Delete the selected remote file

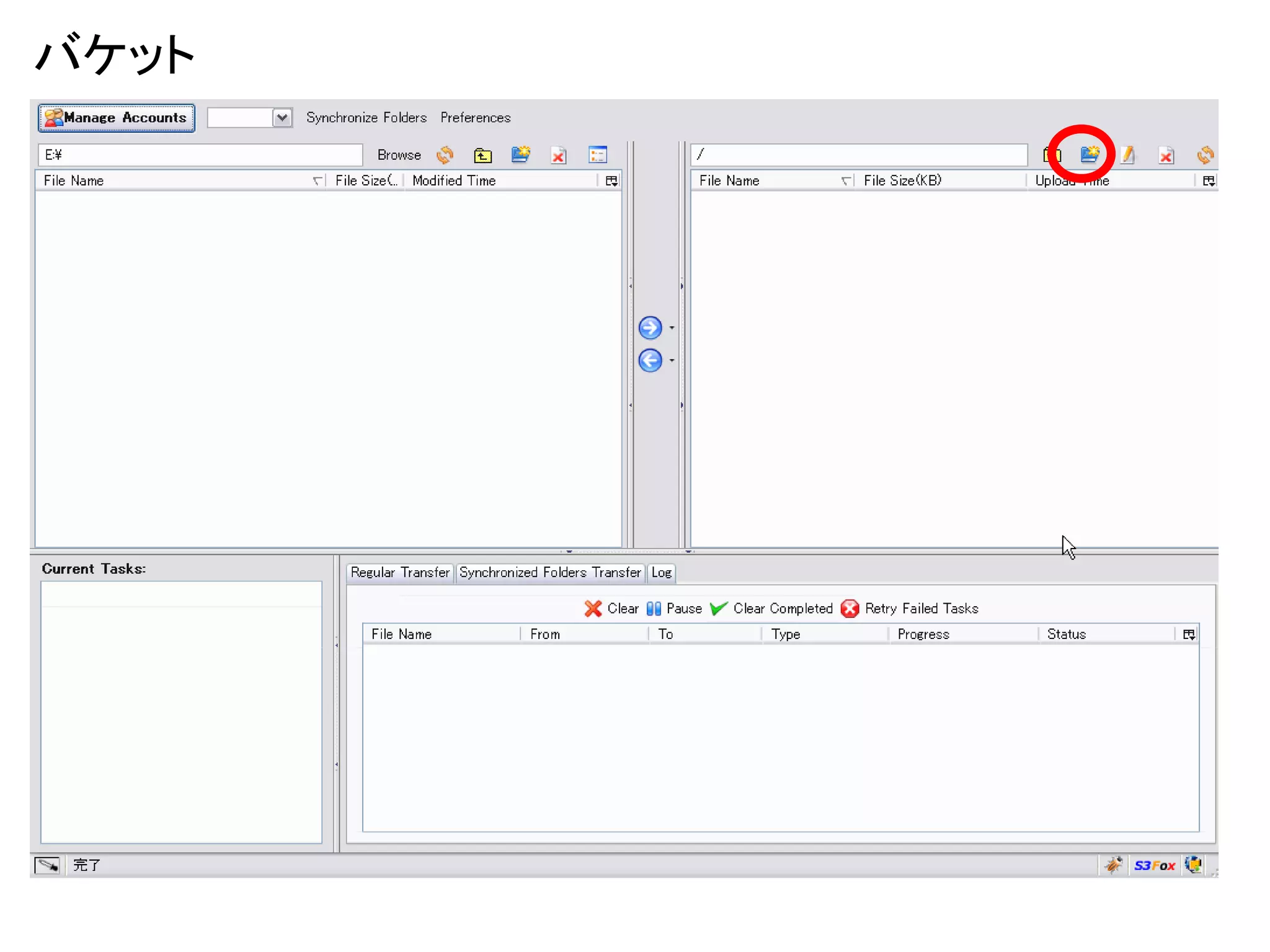[x=1166, y=155]
